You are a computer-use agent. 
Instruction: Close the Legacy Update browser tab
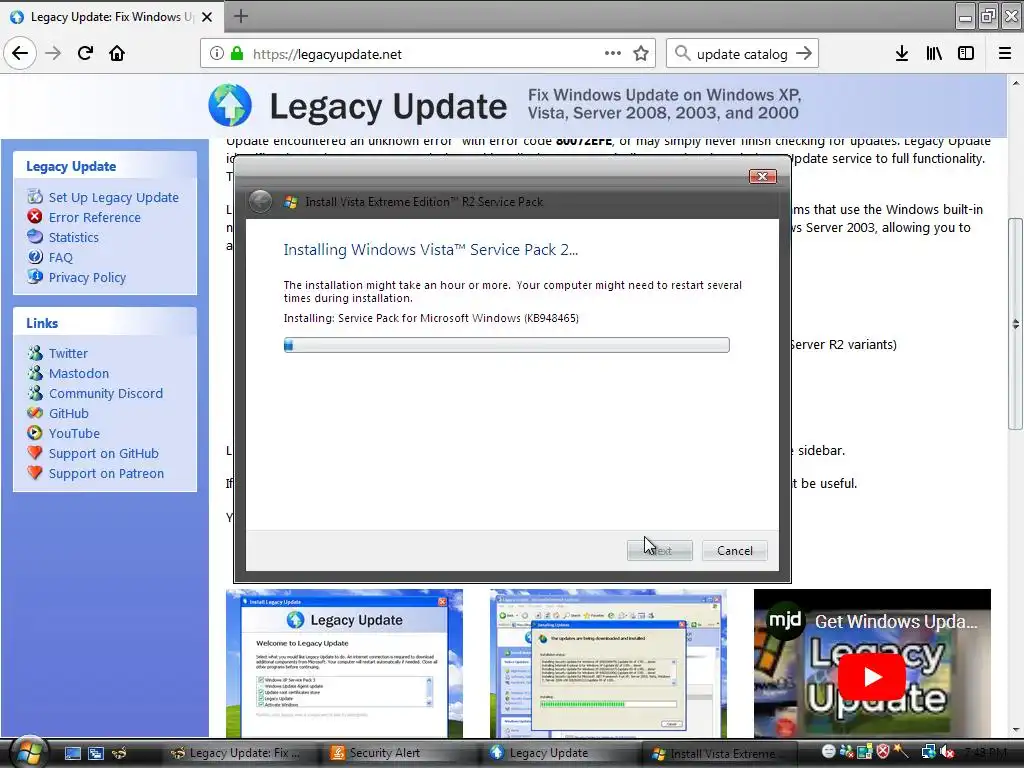coord(207,17)
